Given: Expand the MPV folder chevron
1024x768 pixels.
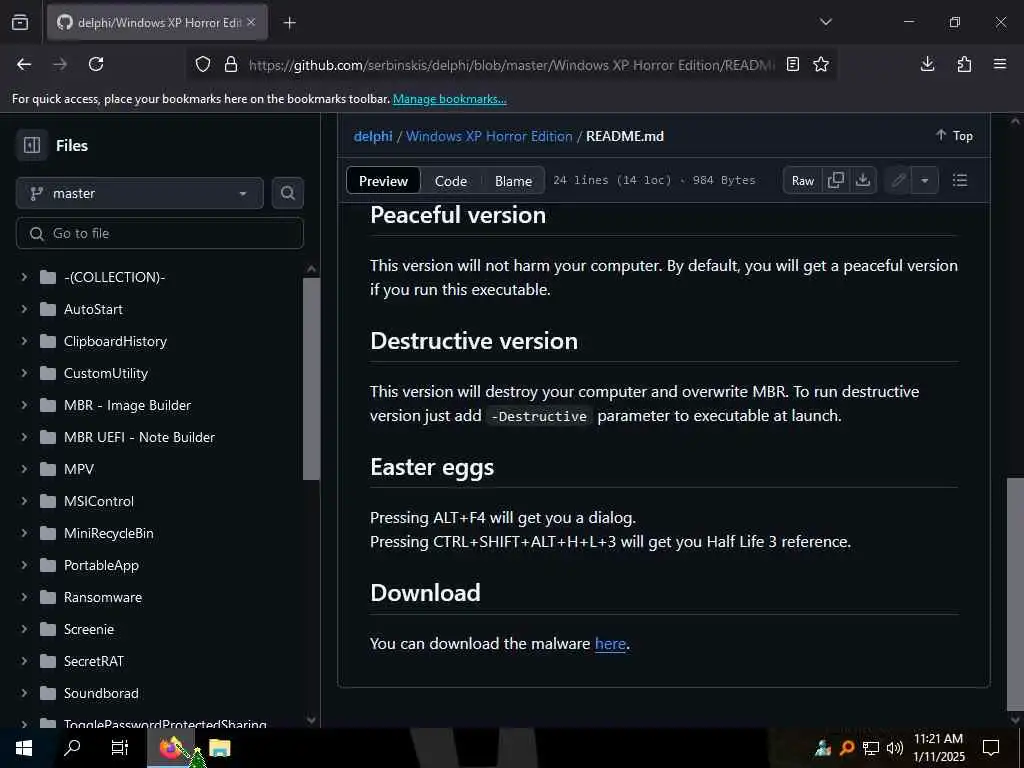Looking at the screenshot, I should [x=24, y=469].
